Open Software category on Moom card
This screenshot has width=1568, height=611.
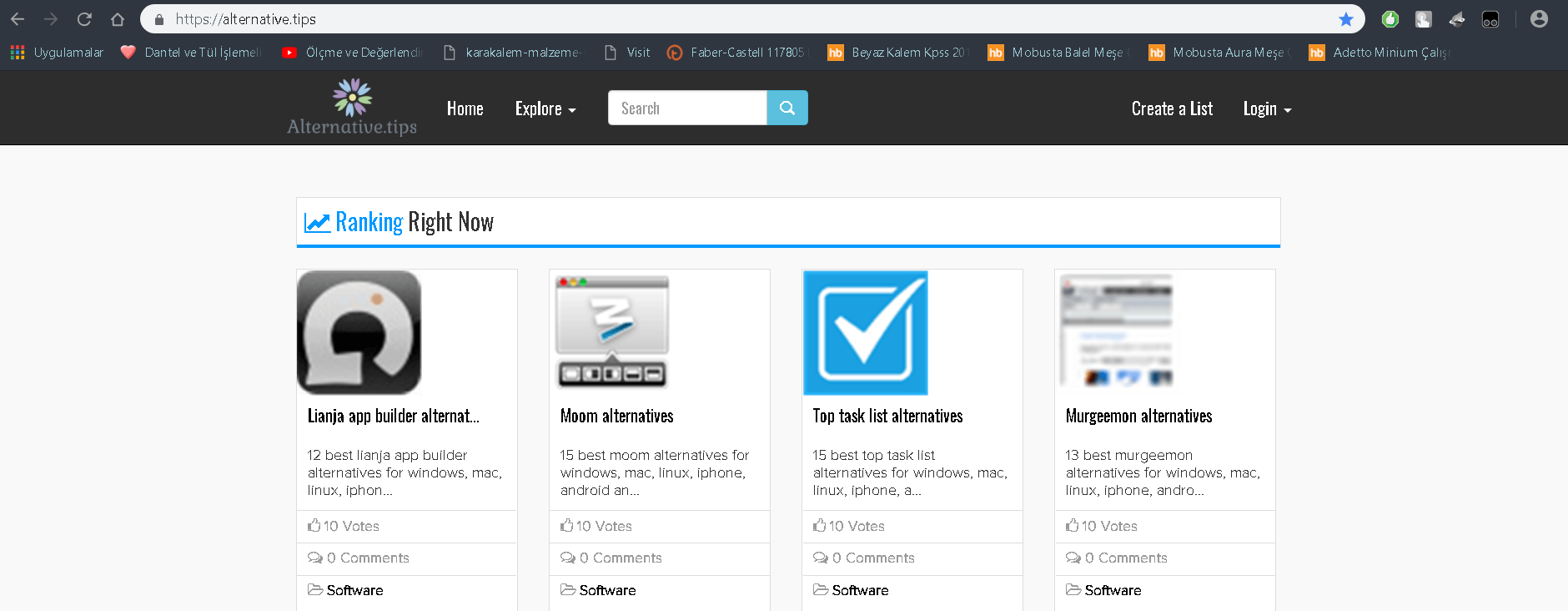(608, 590)
